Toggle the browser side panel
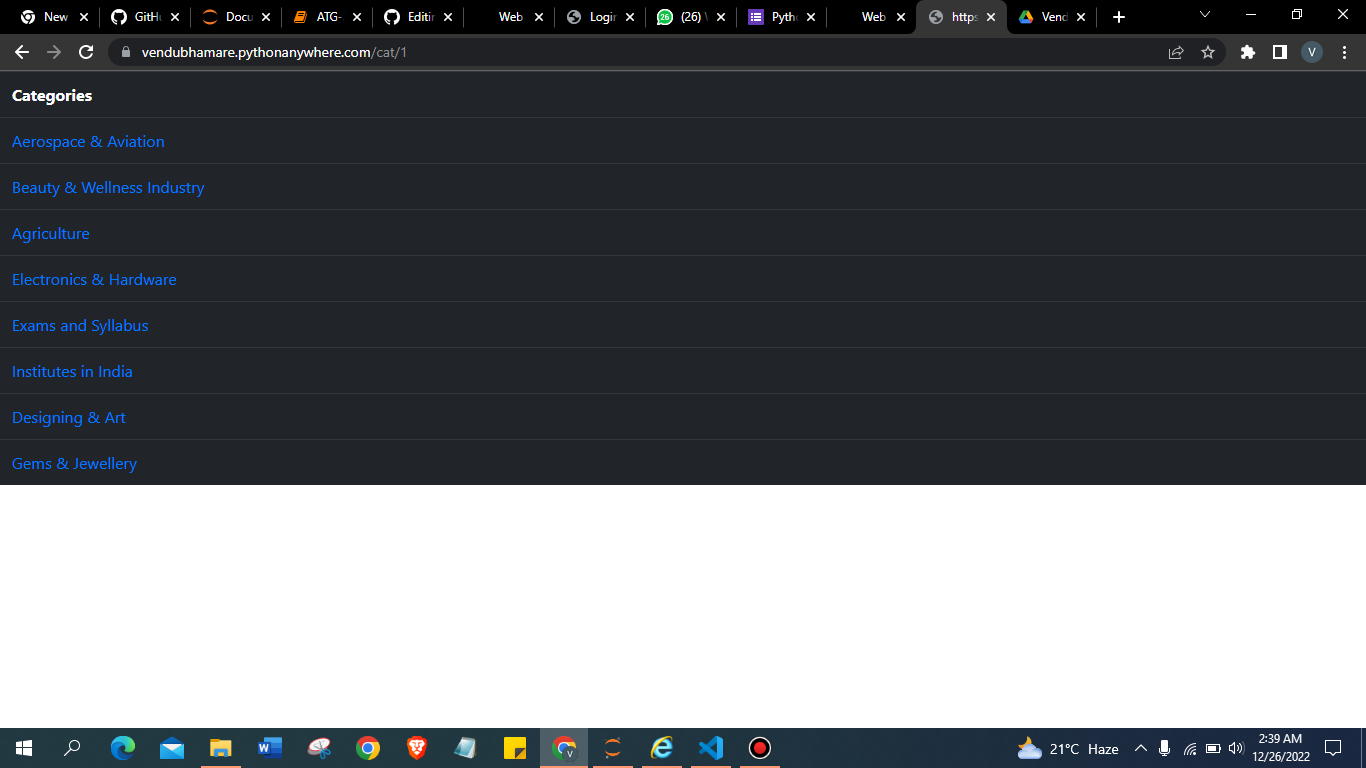 point(1280,51)
